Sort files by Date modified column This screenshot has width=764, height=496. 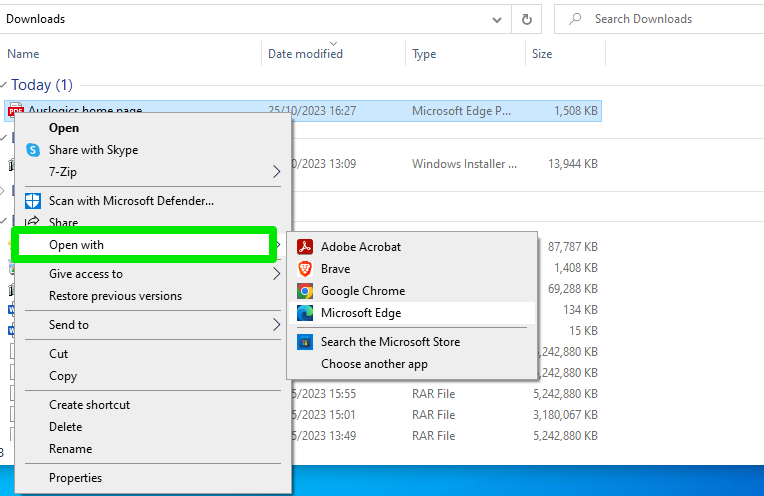(x=305, y=54)
